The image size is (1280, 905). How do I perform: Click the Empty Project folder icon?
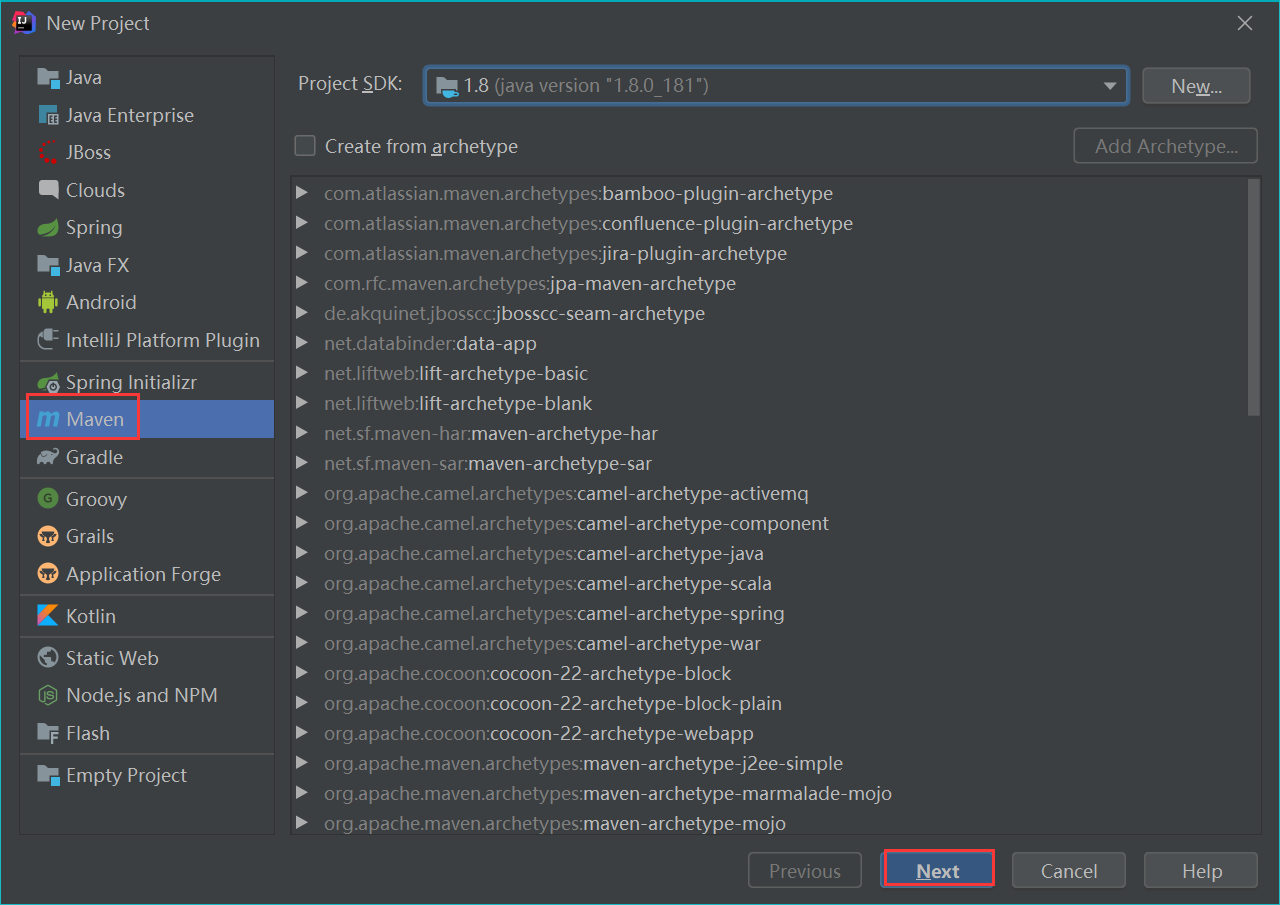pyautogui.click(x=48, y=775)
